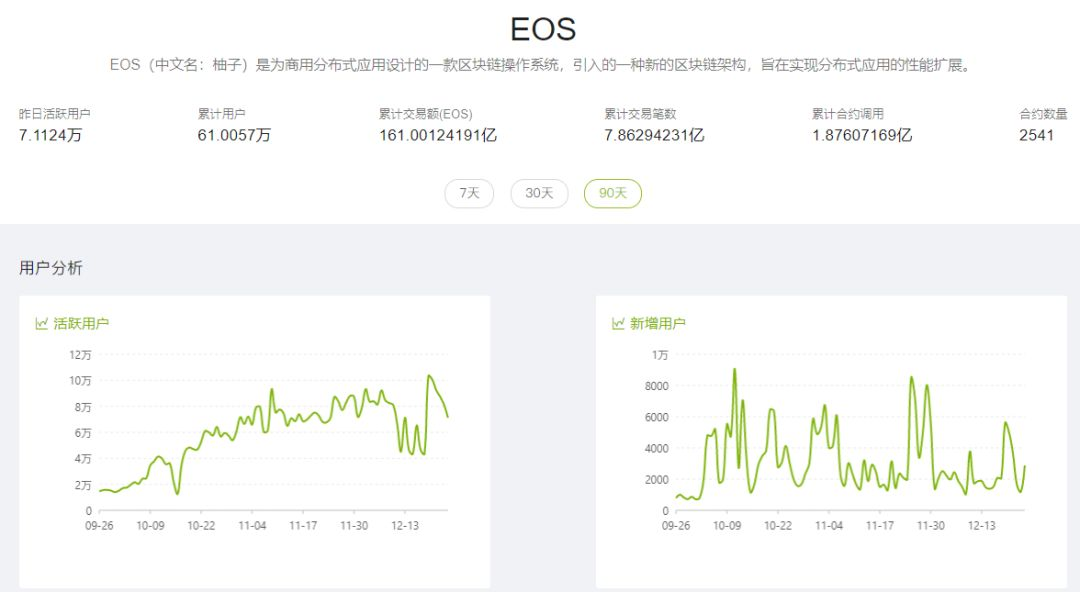
Task: Click the 6000 axis label in 新增用户 chart
Action: (x=656, y=417)
